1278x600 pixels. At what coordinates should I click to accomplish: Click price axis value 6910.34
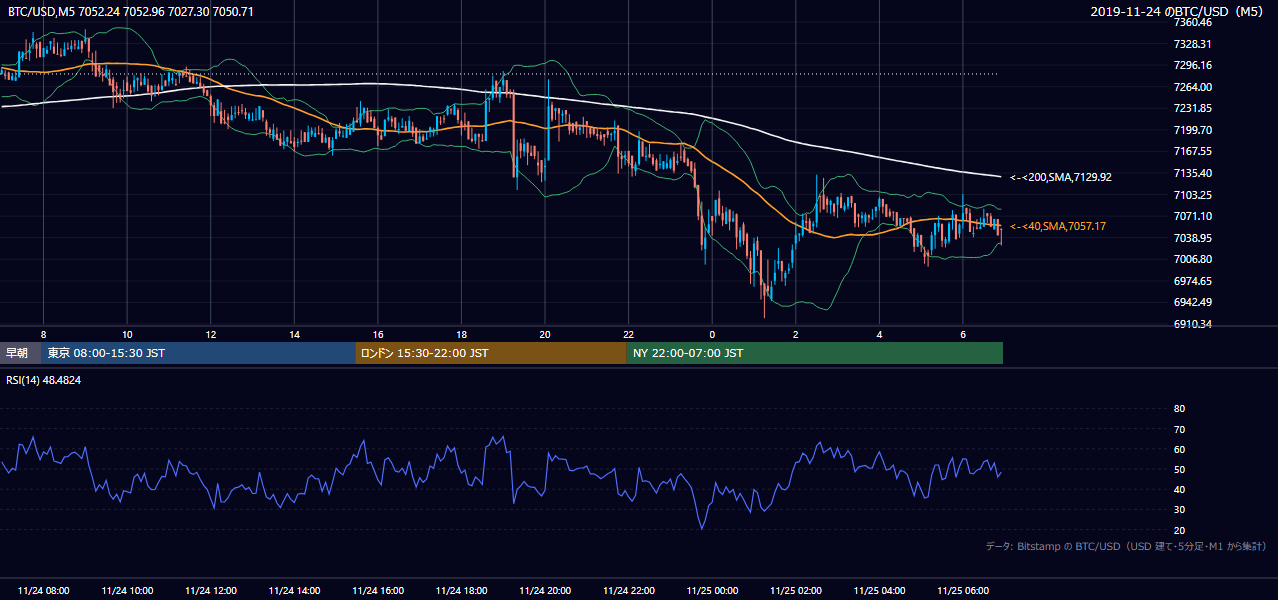[1192, 324]
